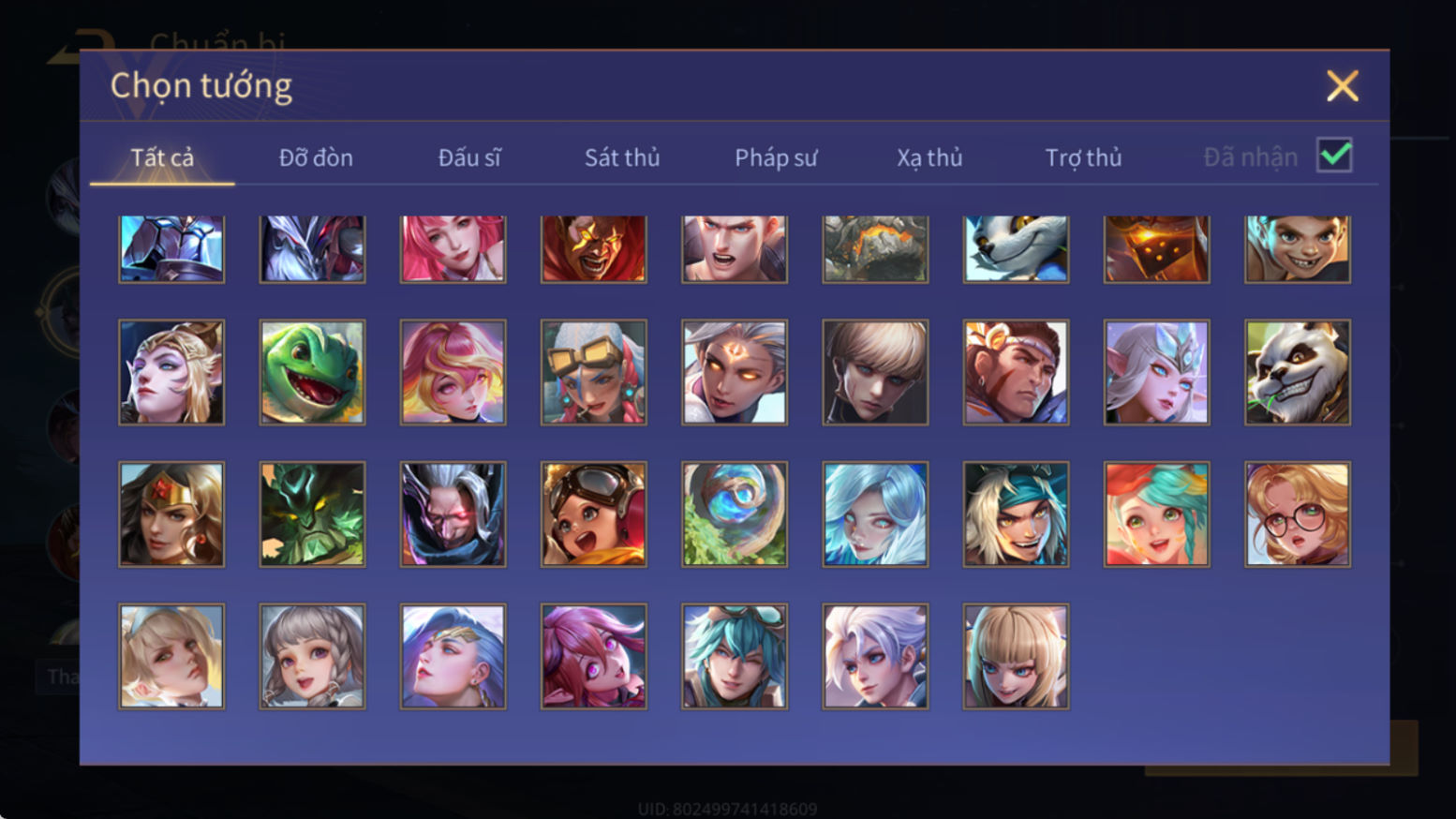Select the blonde bob-haired girl portrait
This screenshot has height=819, width=1456.
click(1016, 656)
